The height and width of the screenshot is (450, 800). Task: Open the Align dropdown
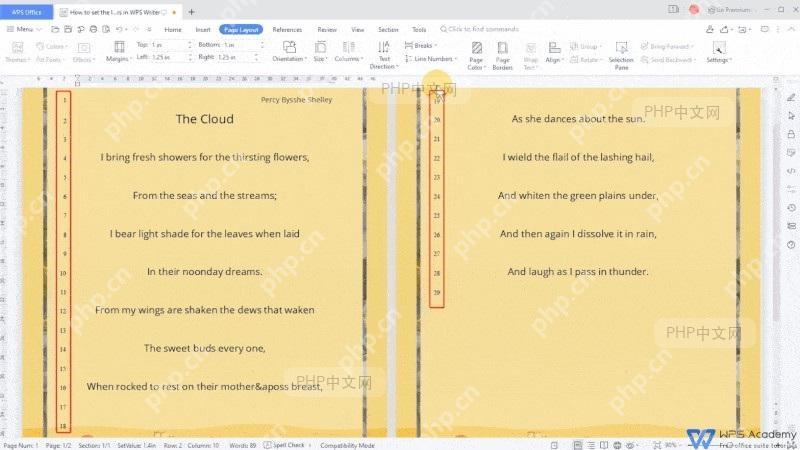(x=554, y=52)
